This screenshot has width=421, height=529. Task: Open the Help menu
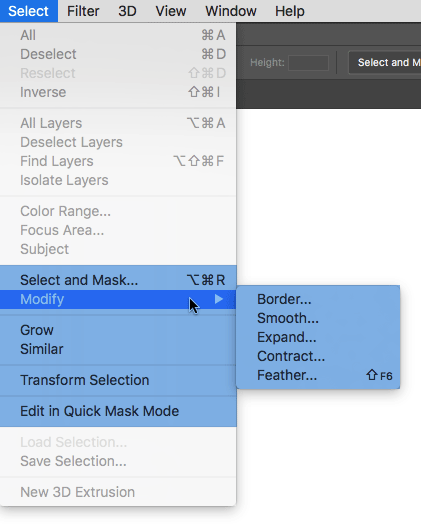pyautogui.click(x=289, y=11)
